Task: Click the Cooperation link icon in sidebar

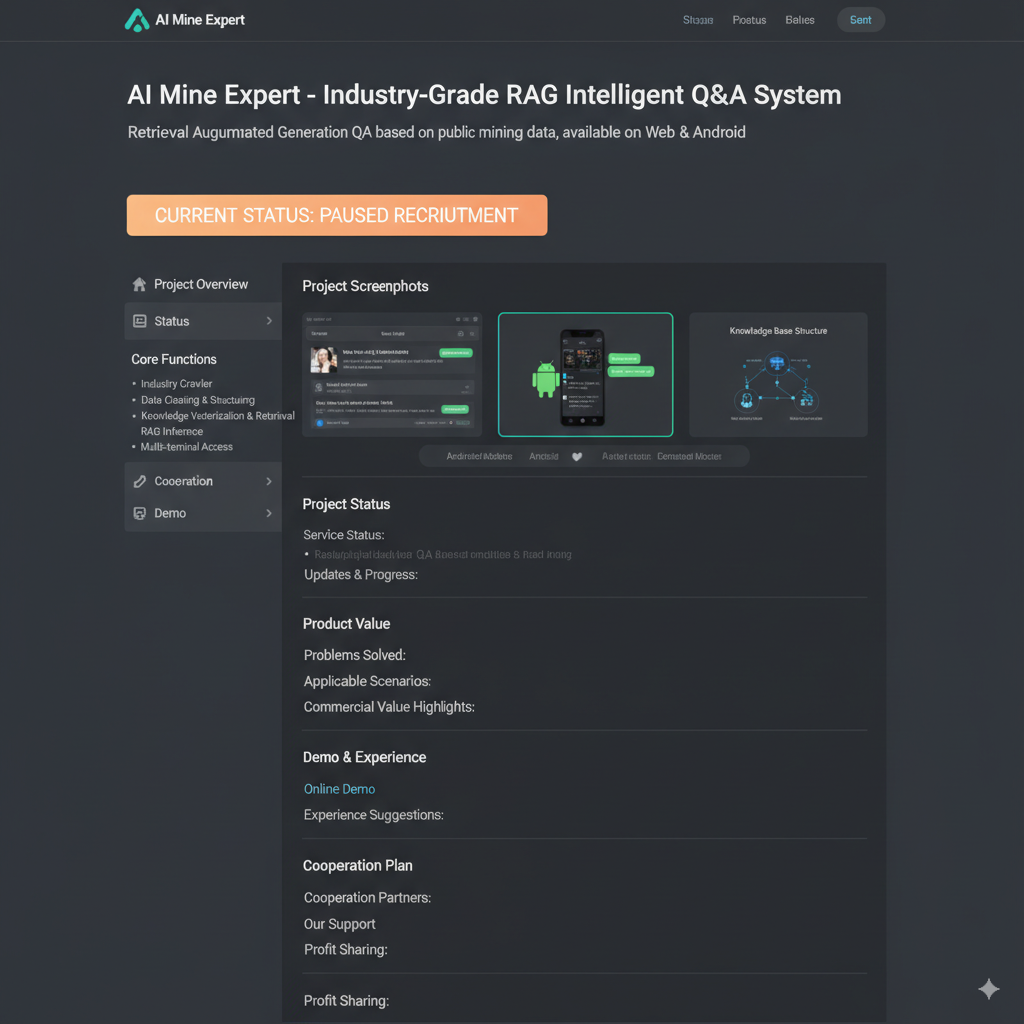Action: point(140,481)
